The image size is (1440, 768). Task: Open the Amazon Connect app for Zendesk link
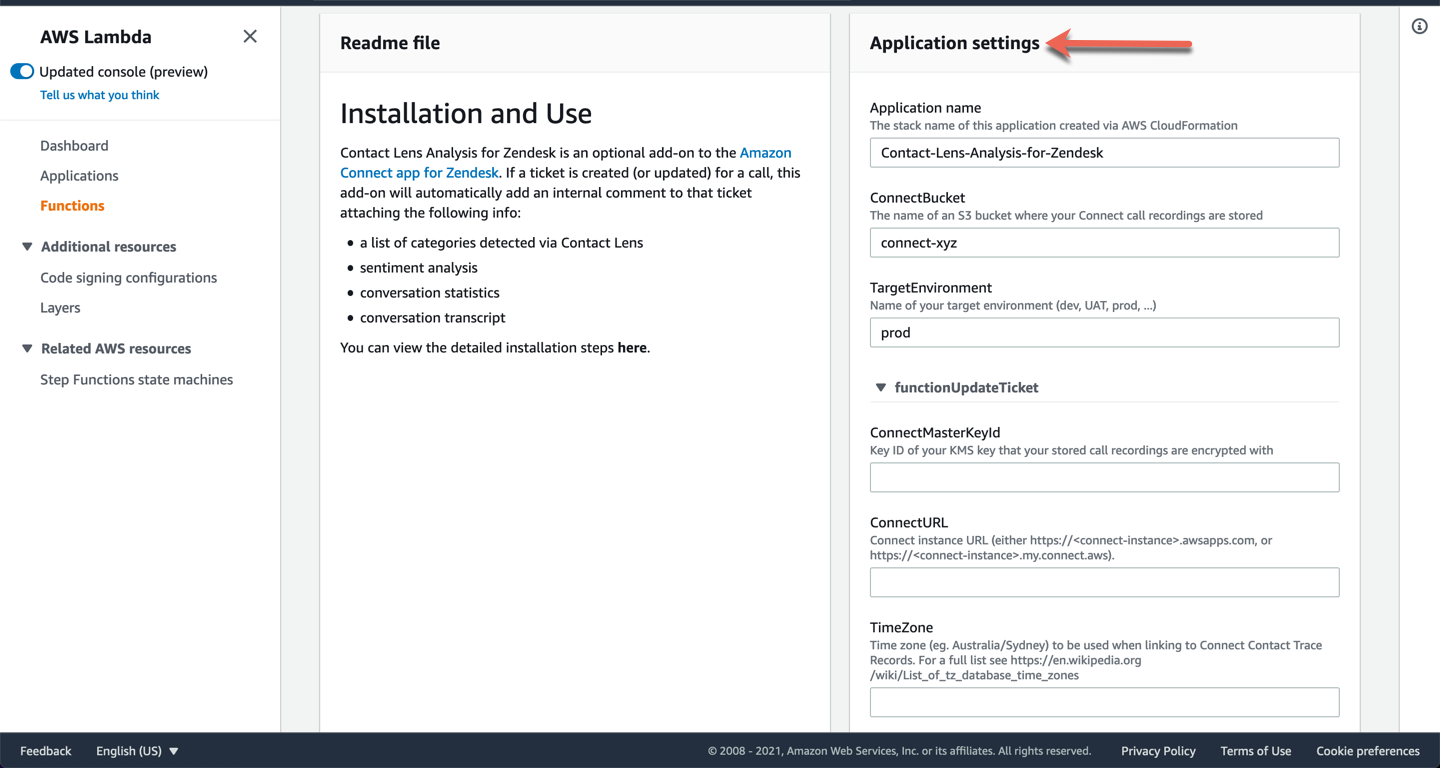pos(419,173)
